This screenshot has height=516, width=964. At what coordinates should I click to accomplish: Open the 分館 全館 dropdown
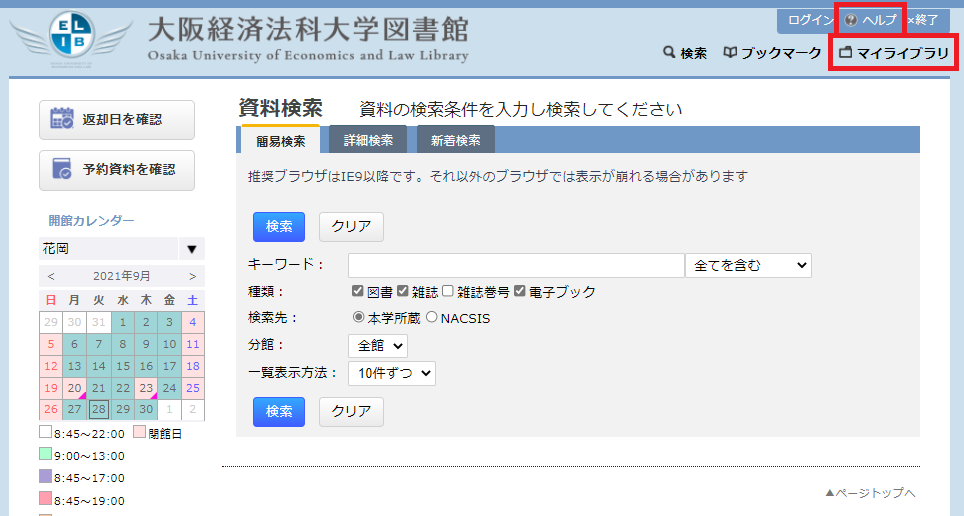pyautogui.click(x=377, y=346)
